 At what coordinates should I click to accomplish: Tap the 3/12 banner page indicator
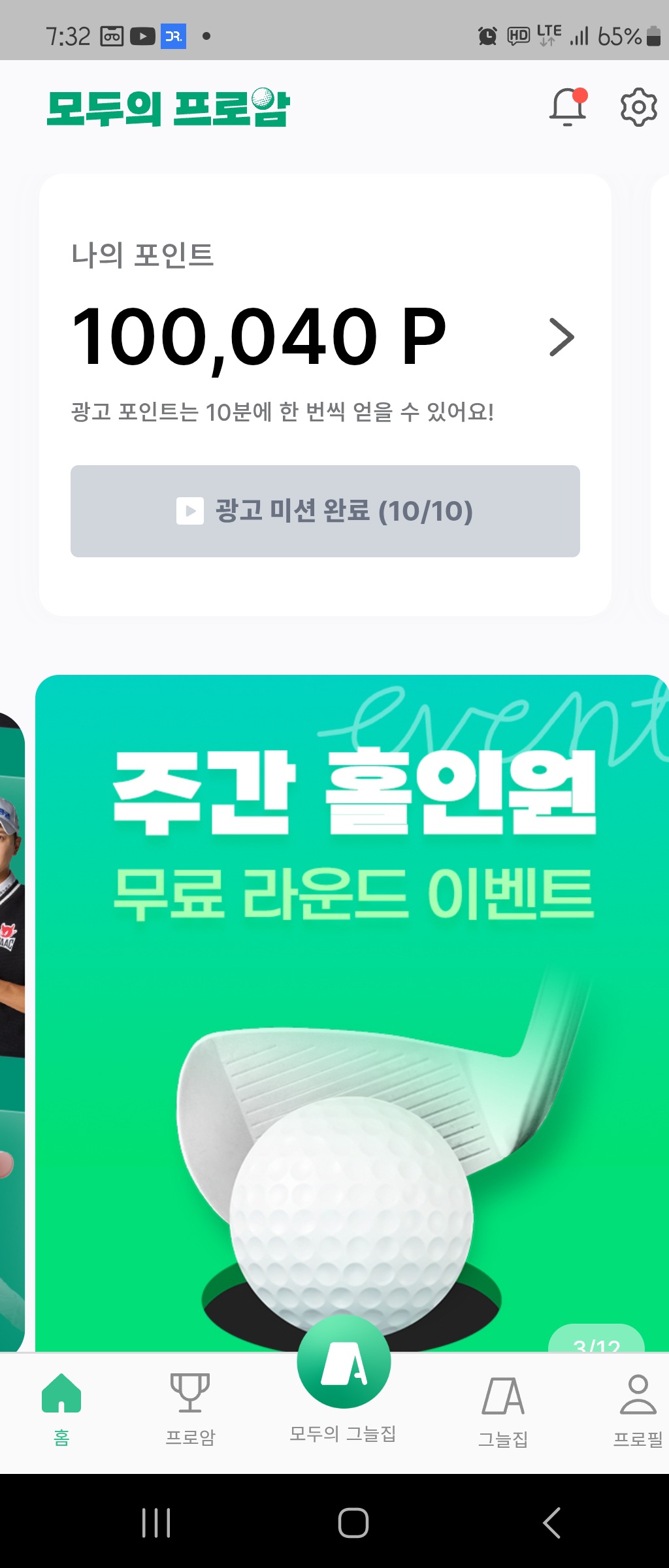pos(596,1339)
